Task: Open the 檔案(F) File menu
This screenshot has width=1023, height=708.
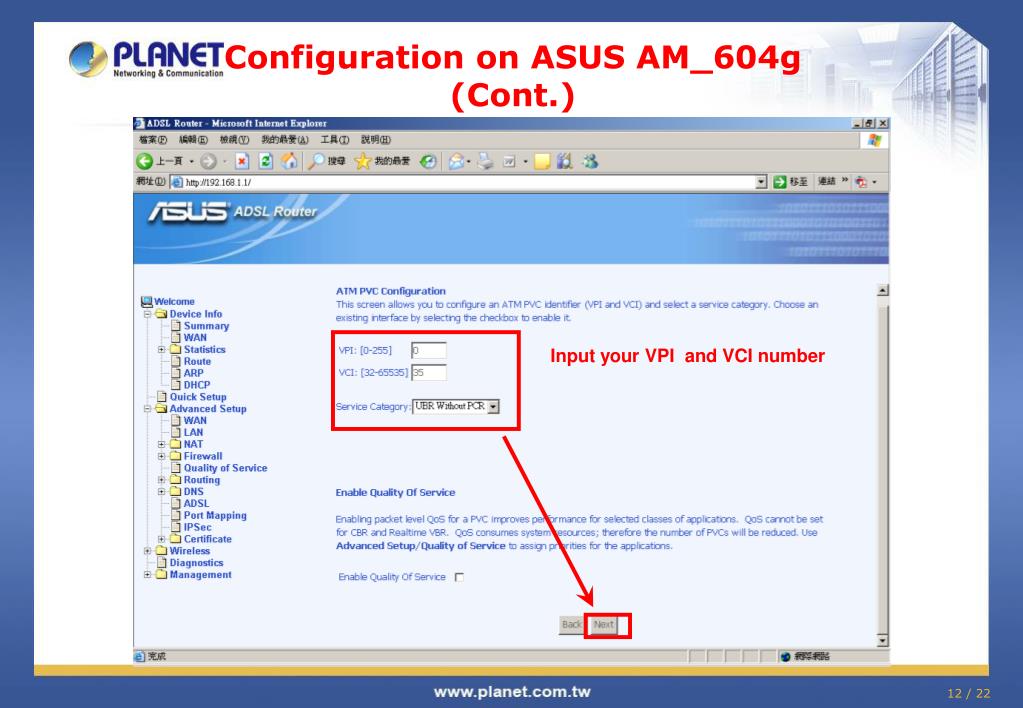Action: tap(153, 140)
